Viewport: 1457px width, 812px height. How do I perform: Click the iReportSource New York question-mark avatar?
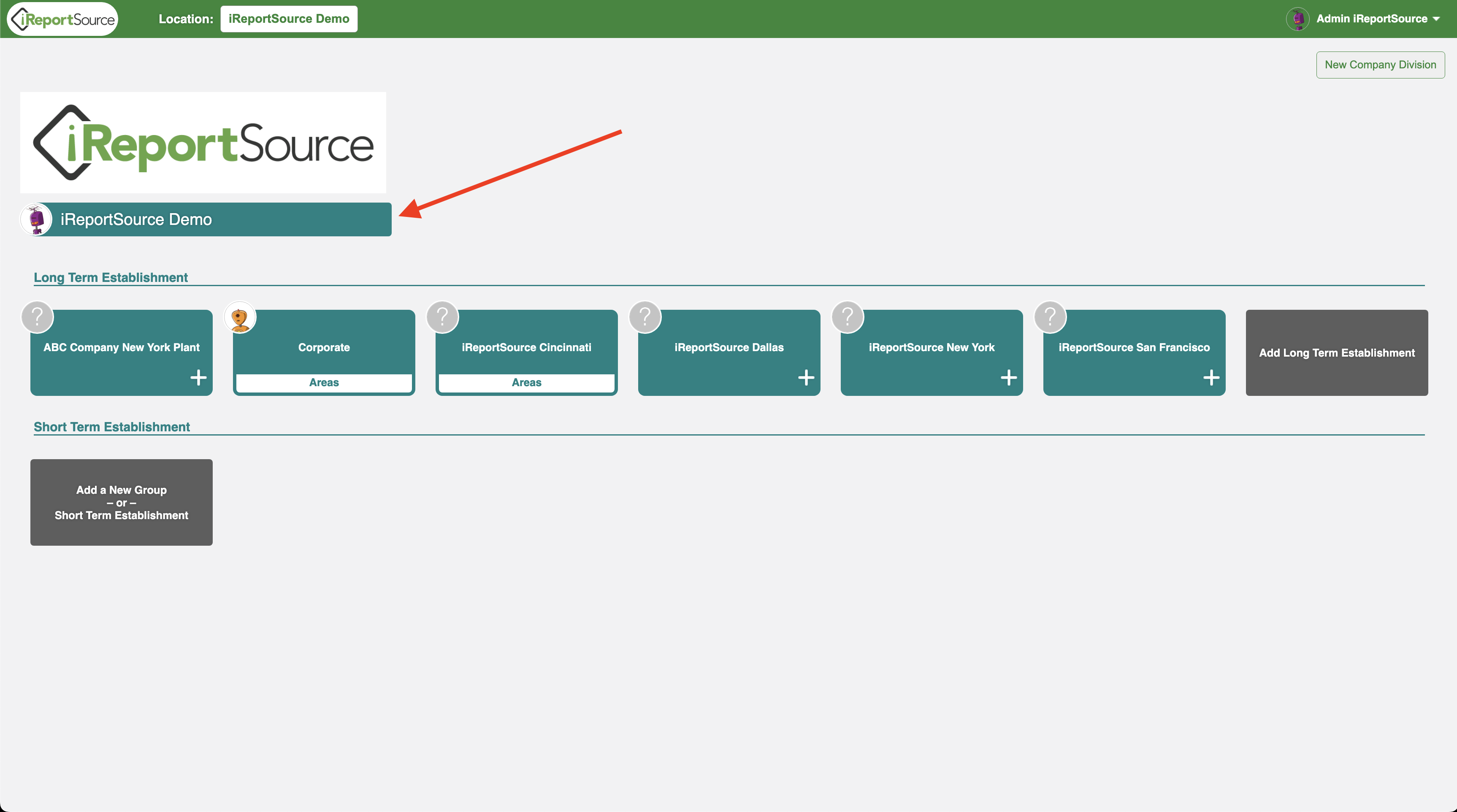click(x=847, y=317)
